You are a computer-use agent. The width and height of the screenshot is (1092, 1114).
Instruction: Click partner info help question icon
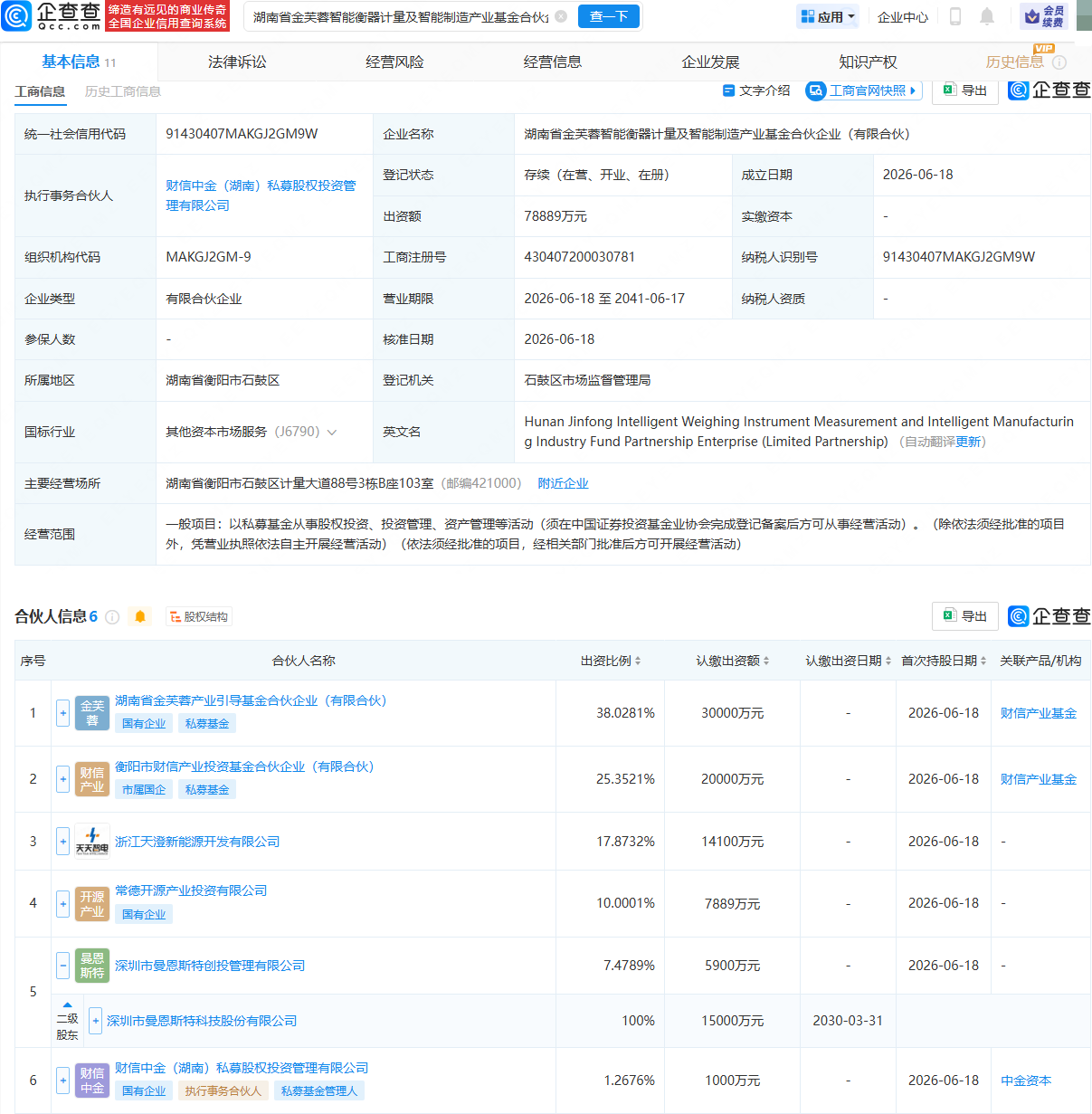(112, 617)
